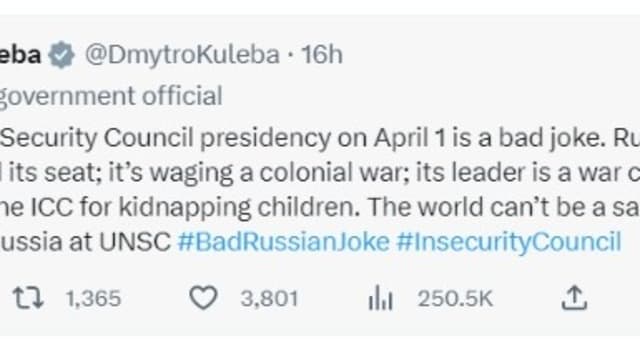Screen dimensions: 640x360
Task: Click the government official label
Action: pos(111,96)
